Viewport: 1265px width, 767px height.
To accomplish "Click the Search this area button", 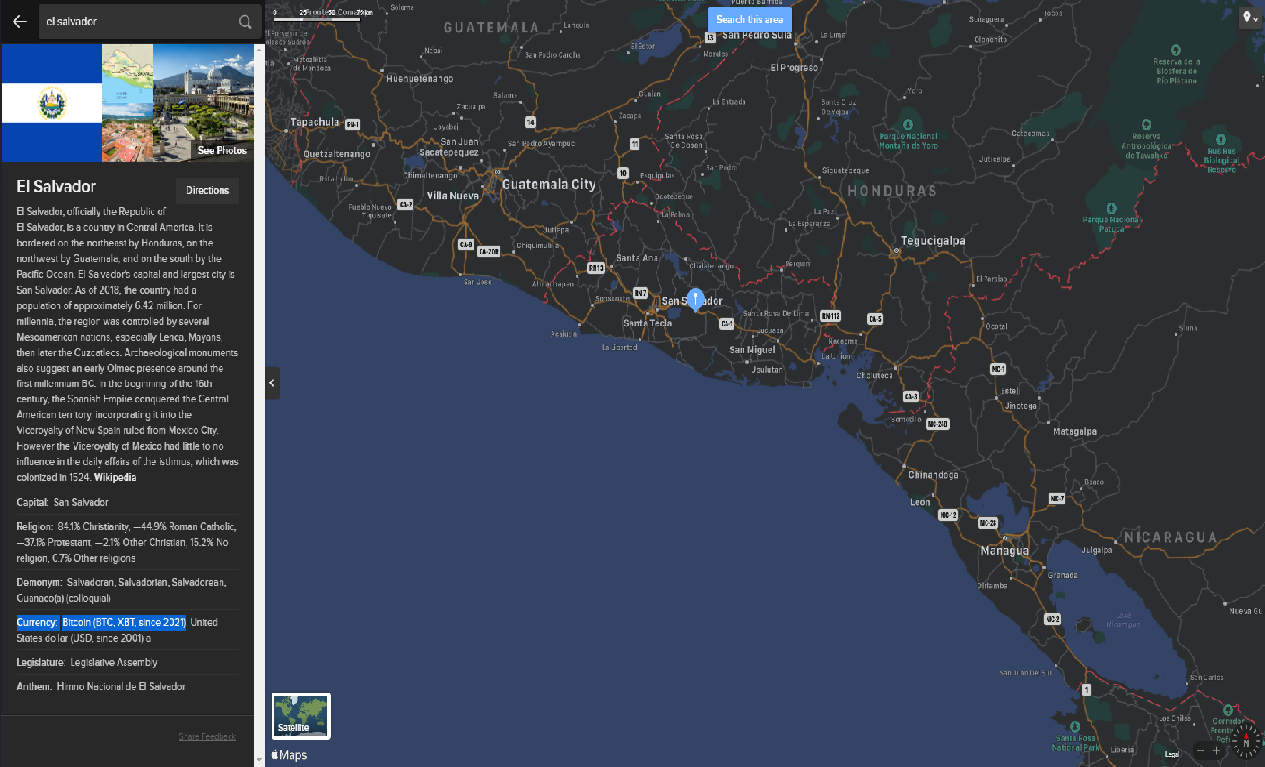I will pyautogui.click(x=749, y=20).
